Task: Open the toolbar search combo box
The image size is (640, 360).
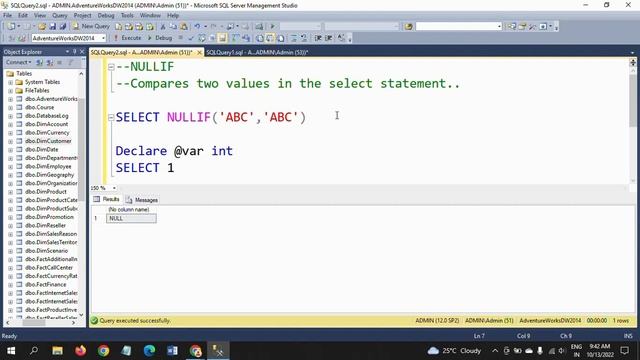Action: 459,27
